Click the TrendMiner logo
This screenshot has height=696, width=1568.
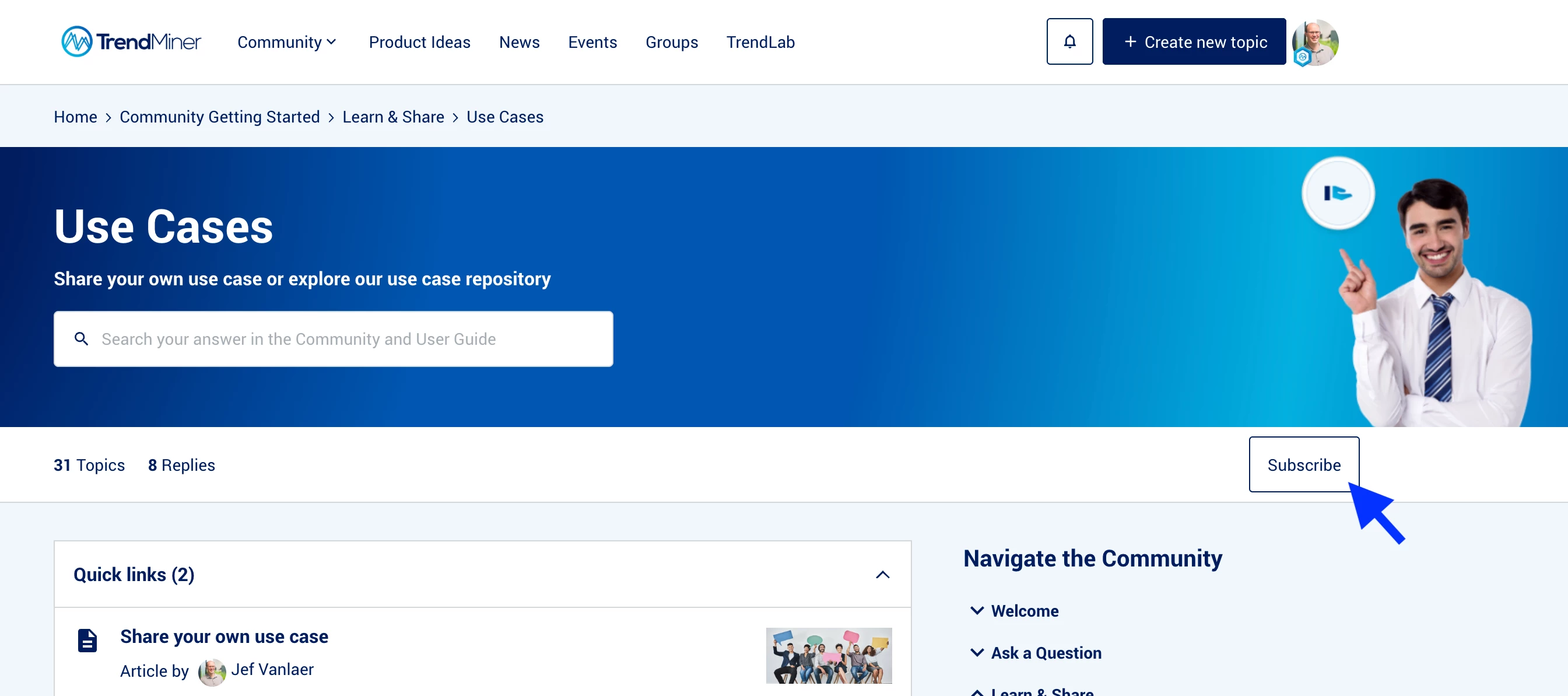[x=131, y=41]
